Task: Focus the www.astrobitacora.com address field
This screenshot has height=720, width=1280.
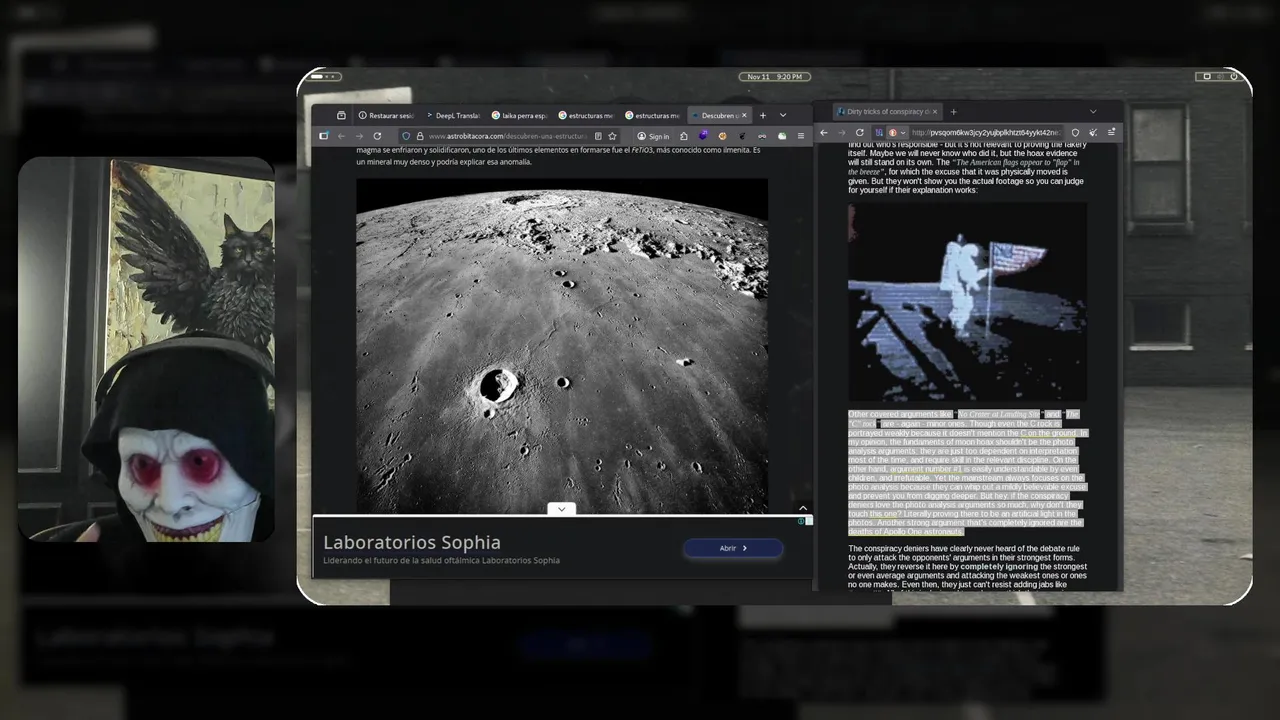Action: 508,136
